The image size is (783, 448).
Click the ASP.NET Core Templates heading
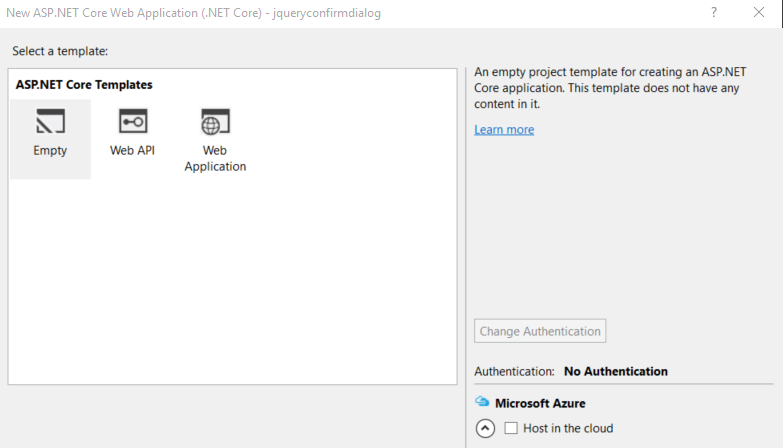pos(84,84)
